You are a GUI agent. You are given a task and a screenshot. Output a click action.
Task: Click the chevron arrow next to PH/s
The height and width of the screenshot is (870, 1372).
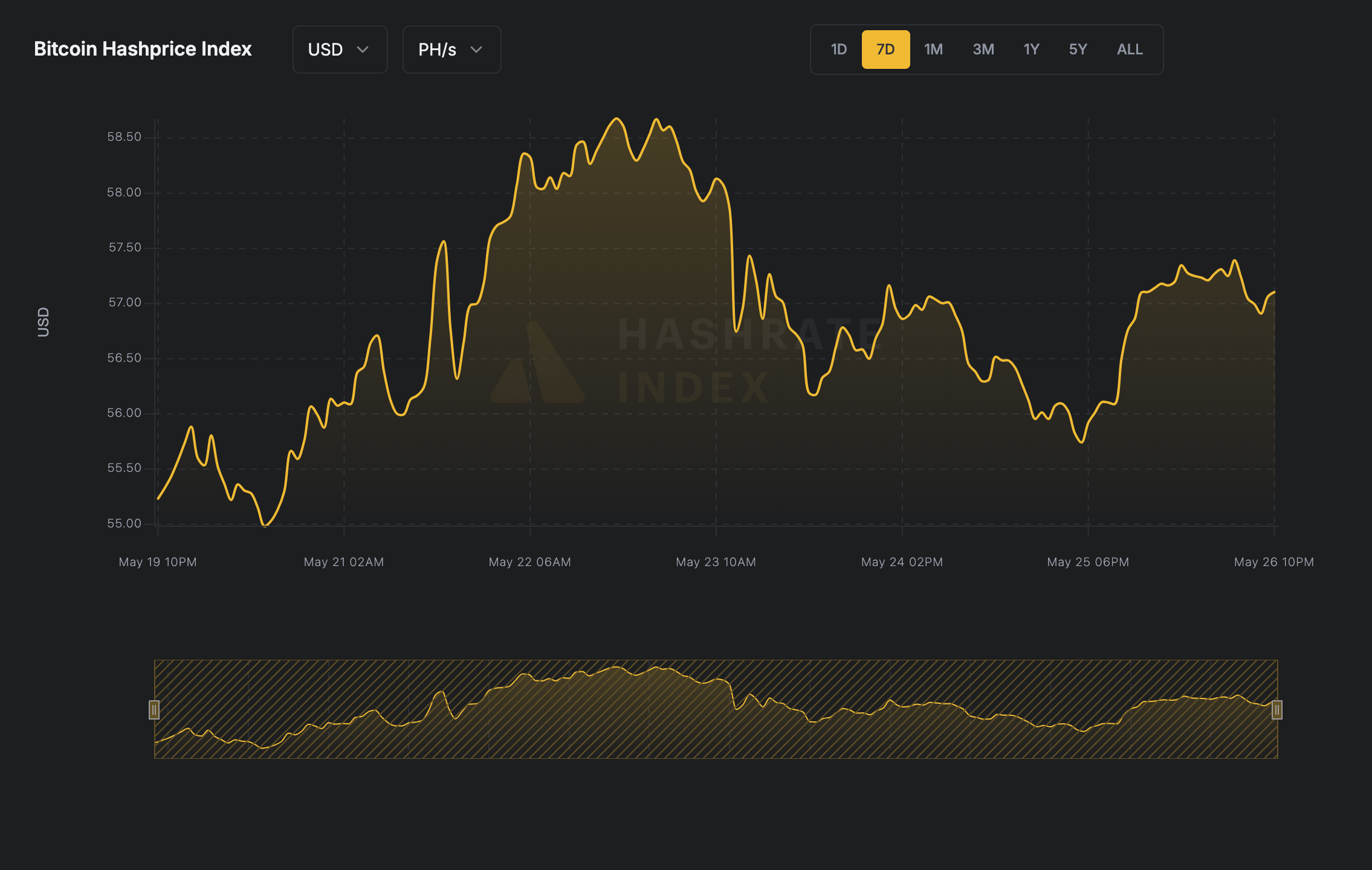(x=476, y=50)
